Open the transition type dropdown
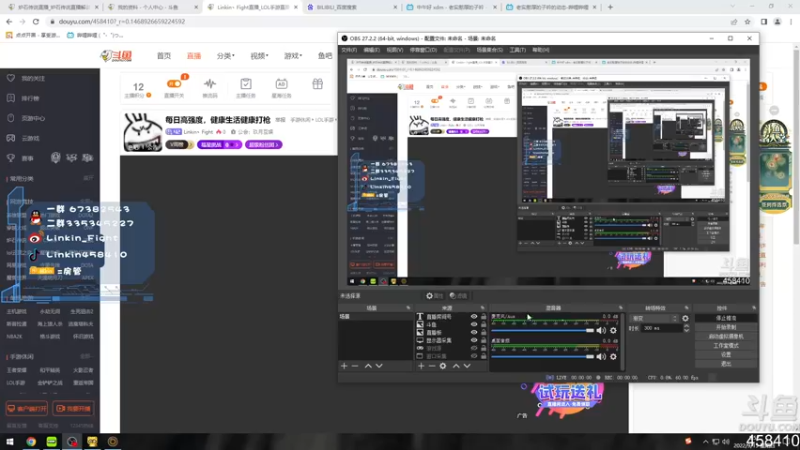 (655, 318)
